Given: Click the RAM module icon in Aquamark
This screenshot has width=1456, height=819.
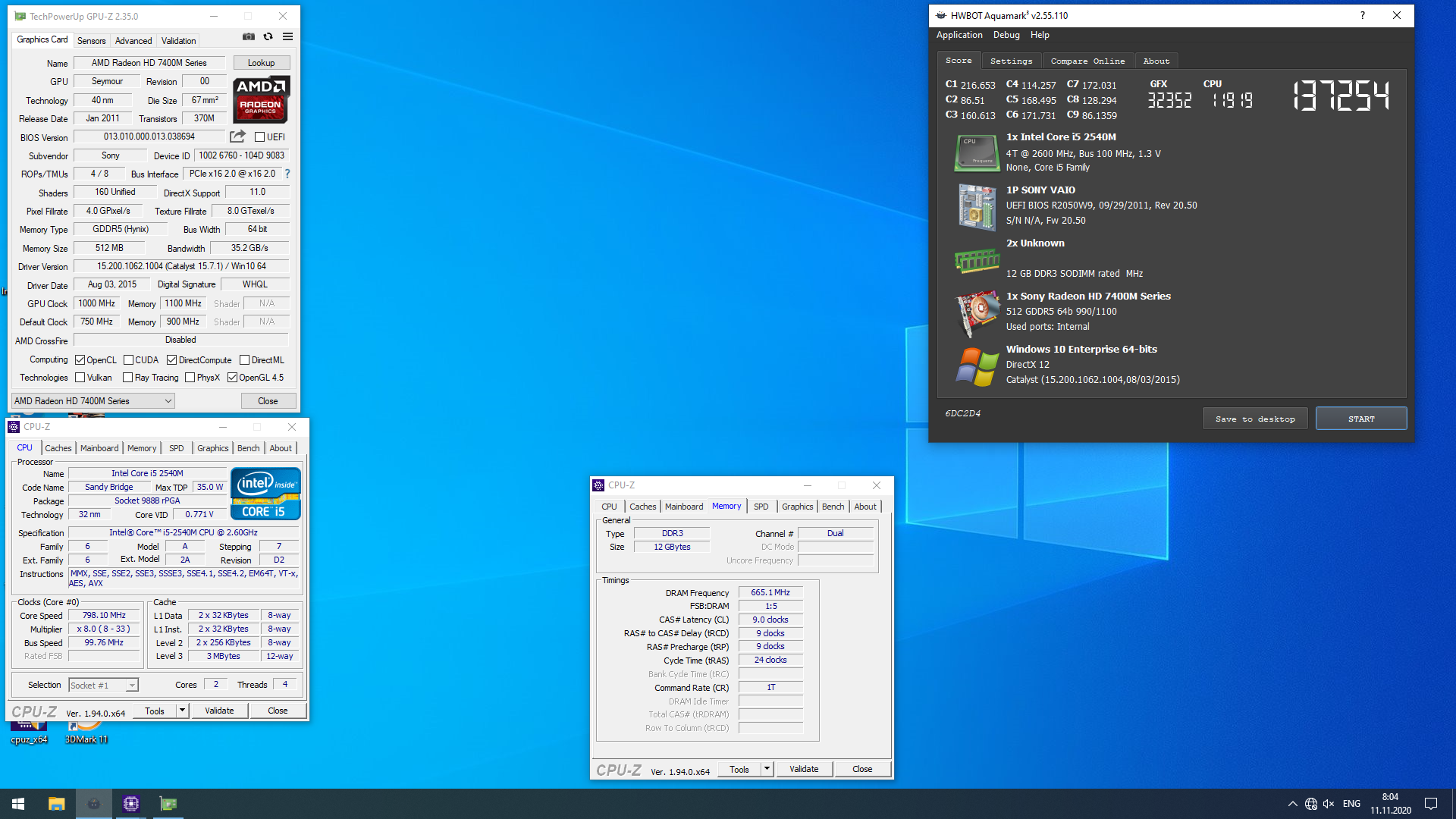Looking at the screenshot, I should (977, 261).
